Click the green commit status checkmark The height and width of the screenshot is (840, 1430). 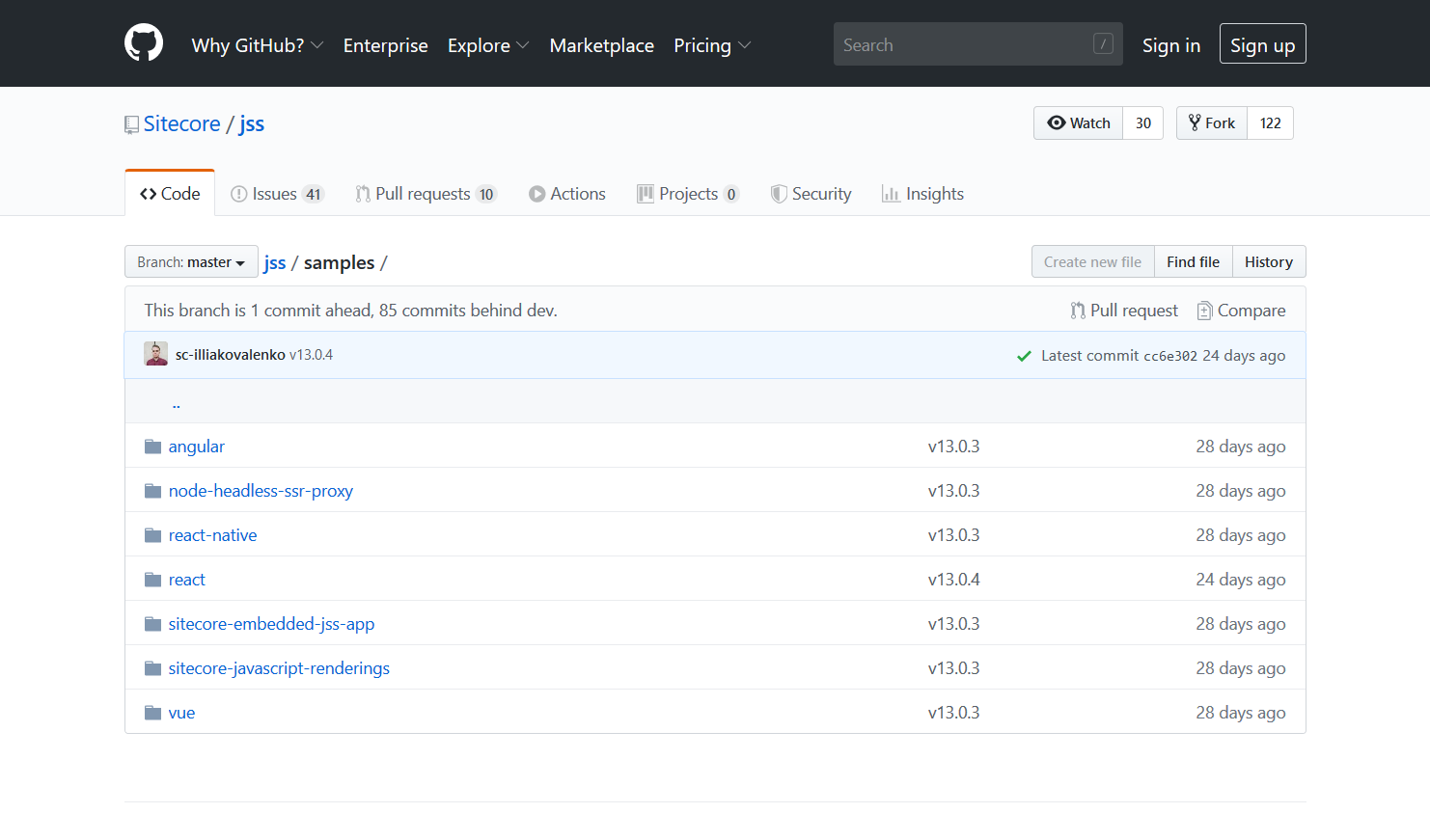[1024, 356]
